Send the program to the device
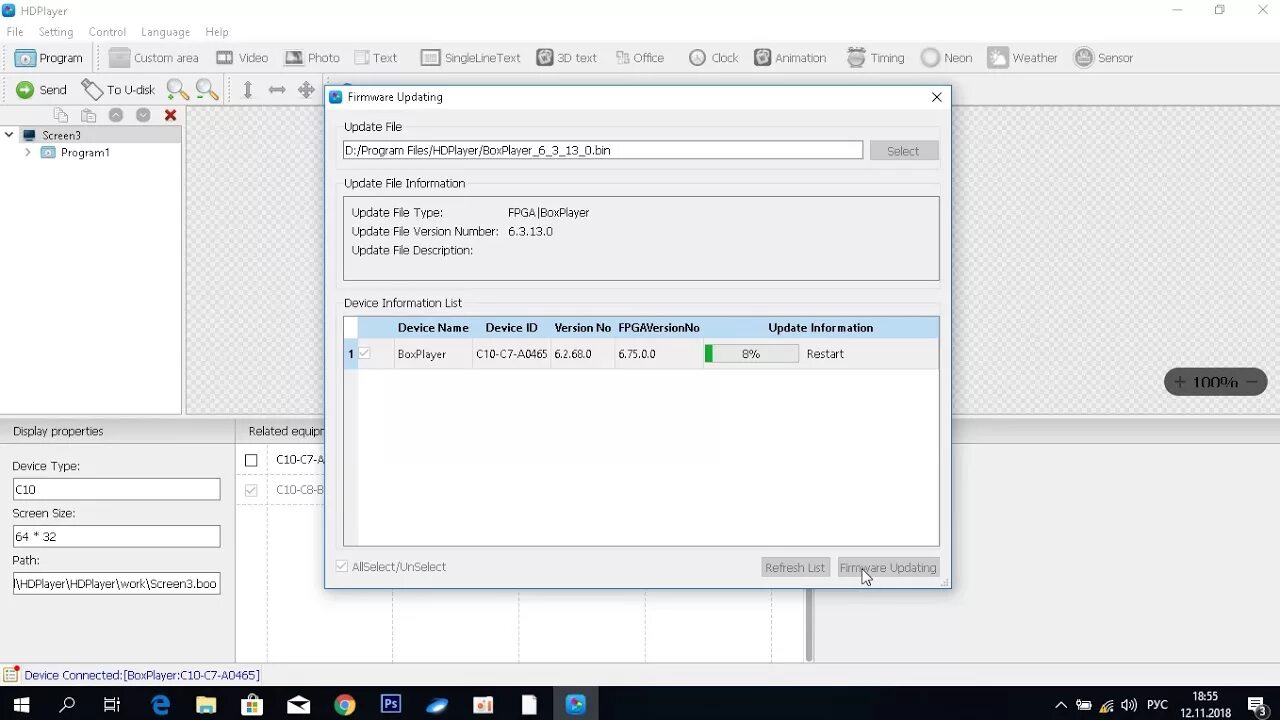1280x720 pixels. [41, 90]
